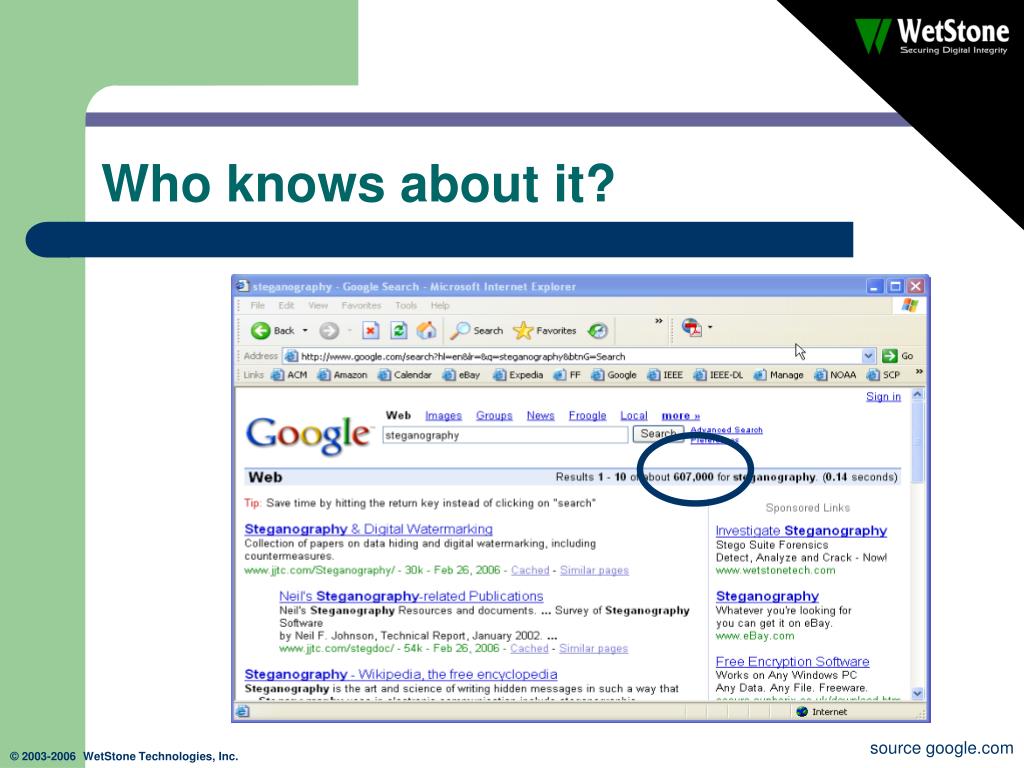Expand Links bar overflow chevron

coord(919,372)
